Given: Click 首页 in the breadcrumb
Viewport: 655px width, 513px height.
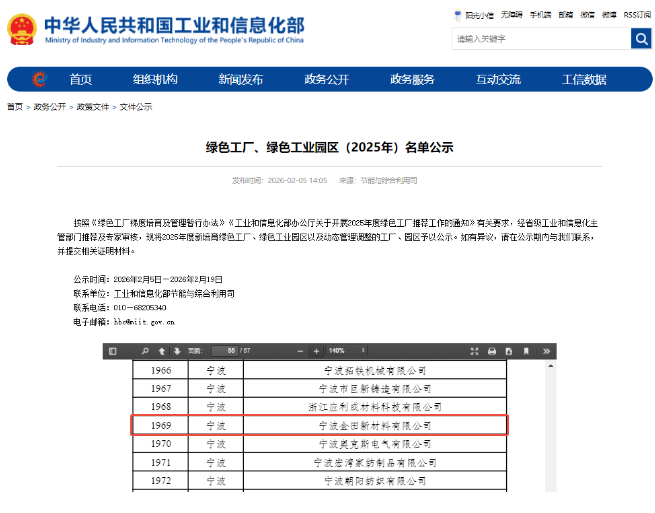Looking at the screenshot, I should pyautogui.click(x=15, y=107).
